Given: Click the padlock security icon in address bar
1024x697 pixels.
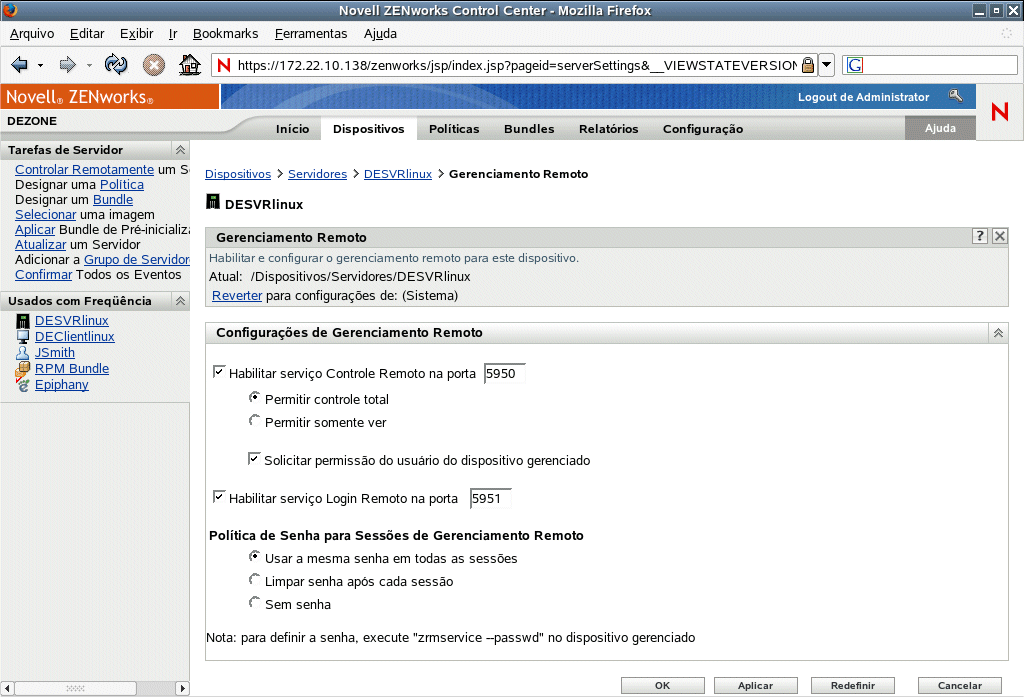Looking at the screenshot, I should point(808,65).
